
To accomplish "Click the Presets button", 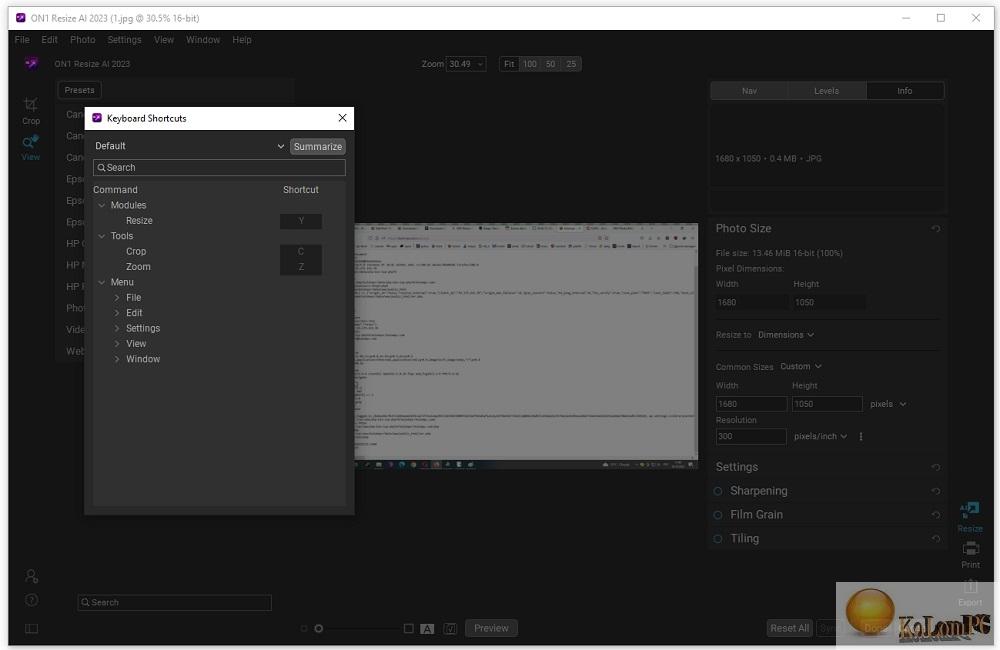I will pos(79,90).
